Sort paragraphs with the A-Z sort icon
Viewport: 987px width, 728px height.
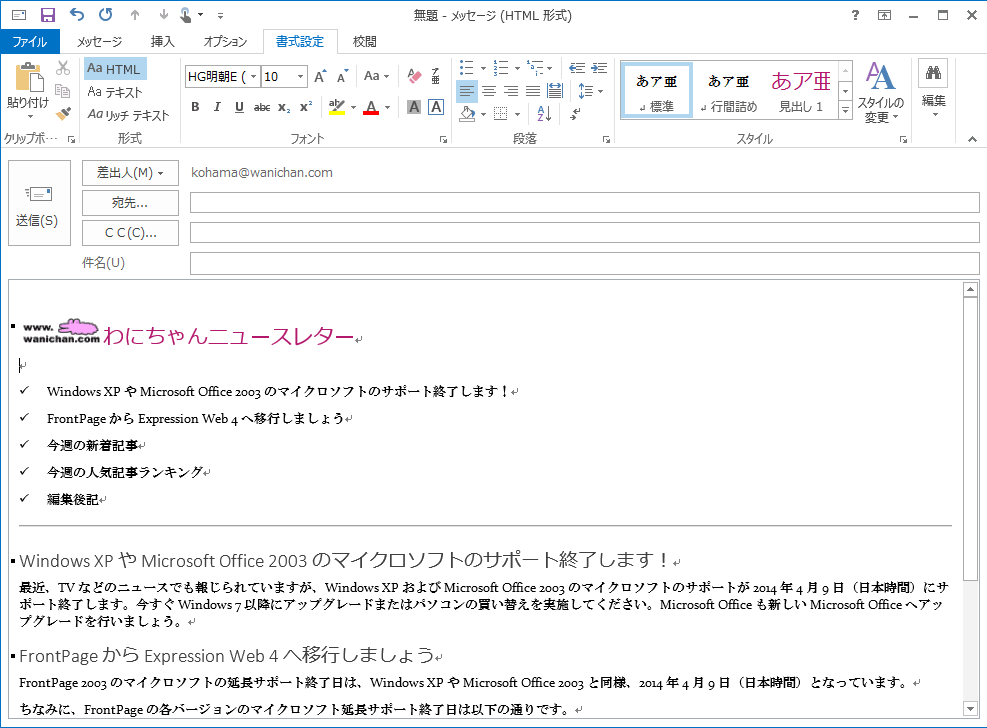pyautogui.click(x=544, y=113)
